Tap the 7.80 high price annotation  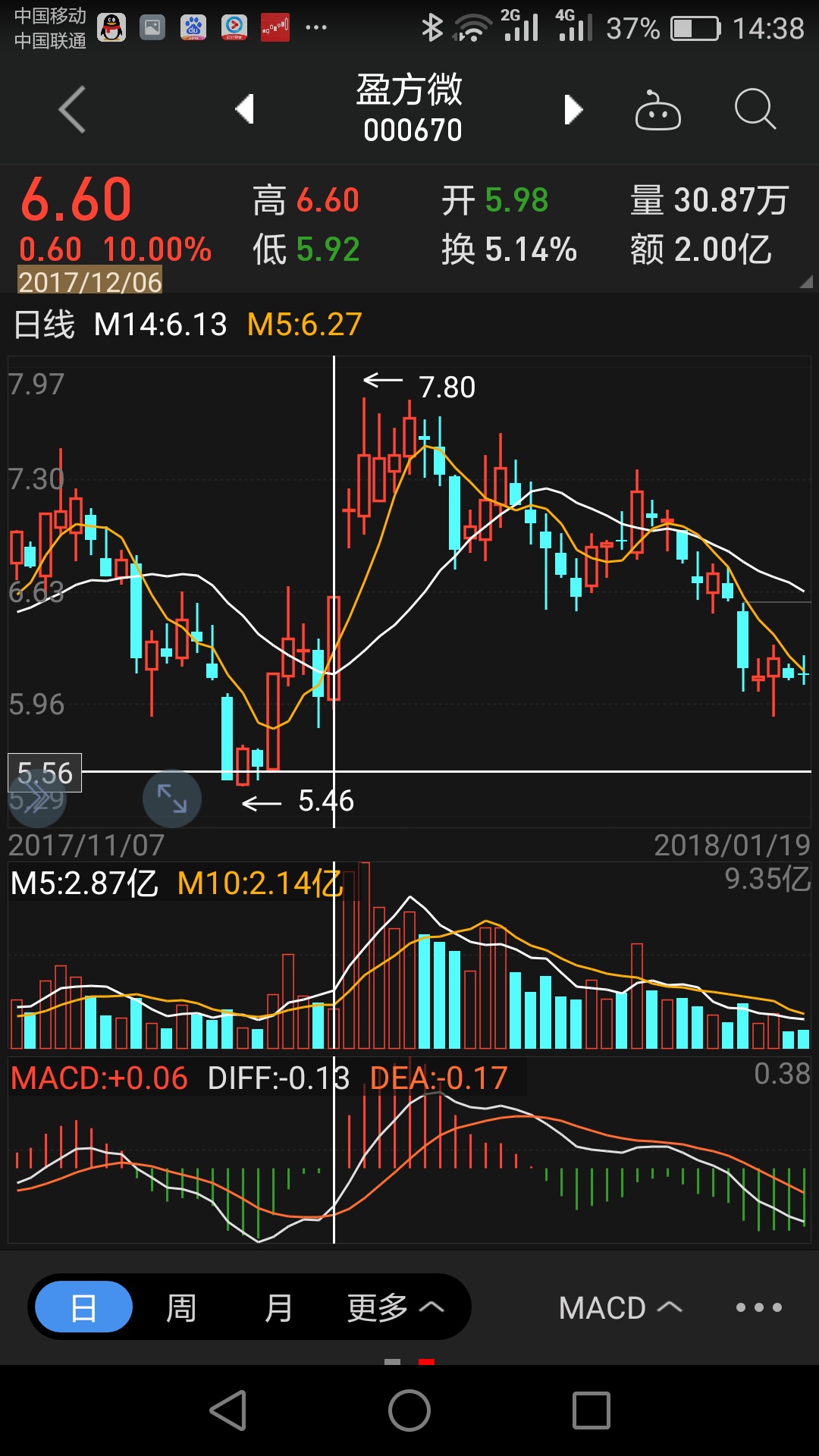tap(447, 388)
